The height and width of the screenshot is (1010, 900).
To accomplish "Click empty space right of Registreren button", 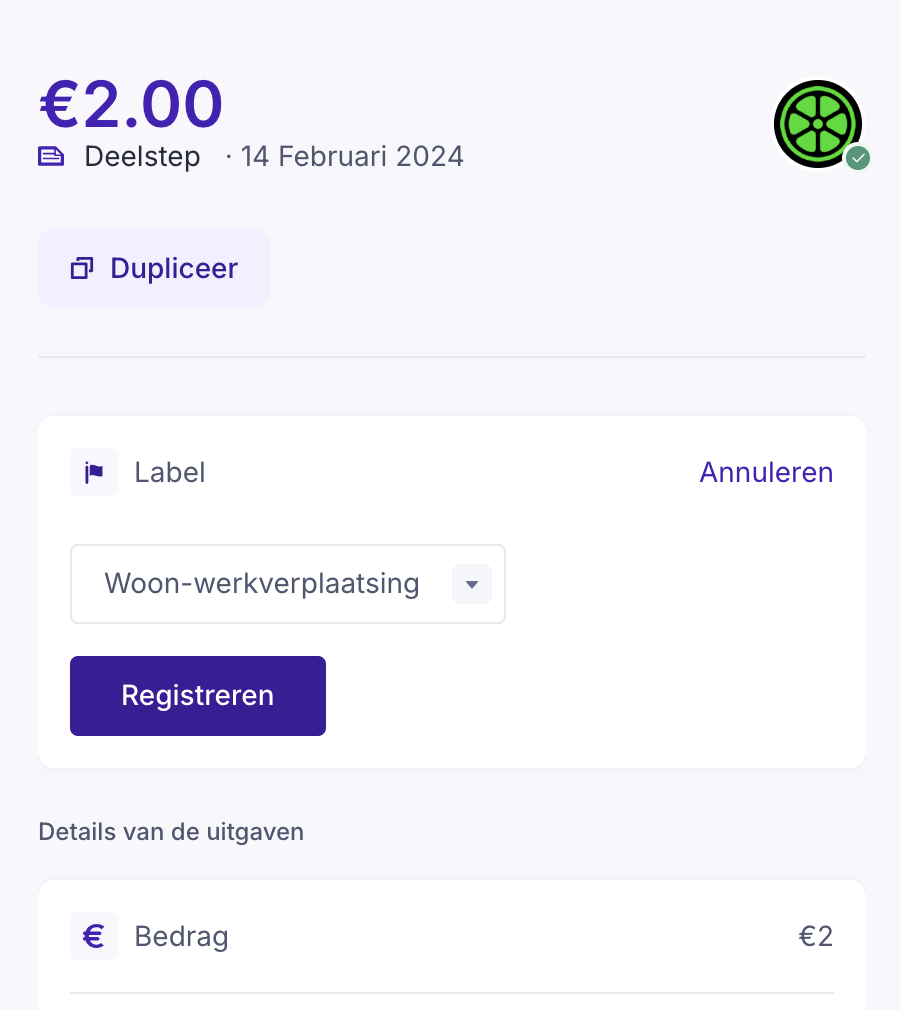I will [590, 696].
